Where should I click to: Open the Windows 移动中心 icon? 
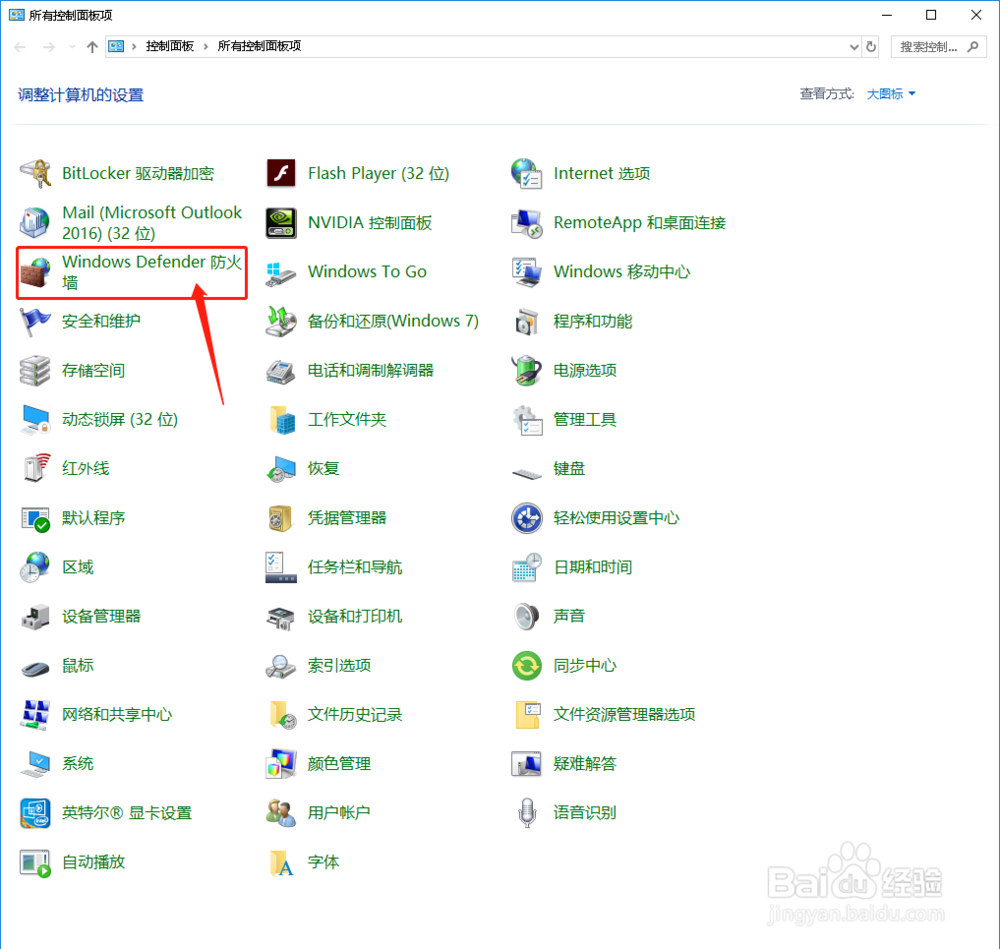526,272
